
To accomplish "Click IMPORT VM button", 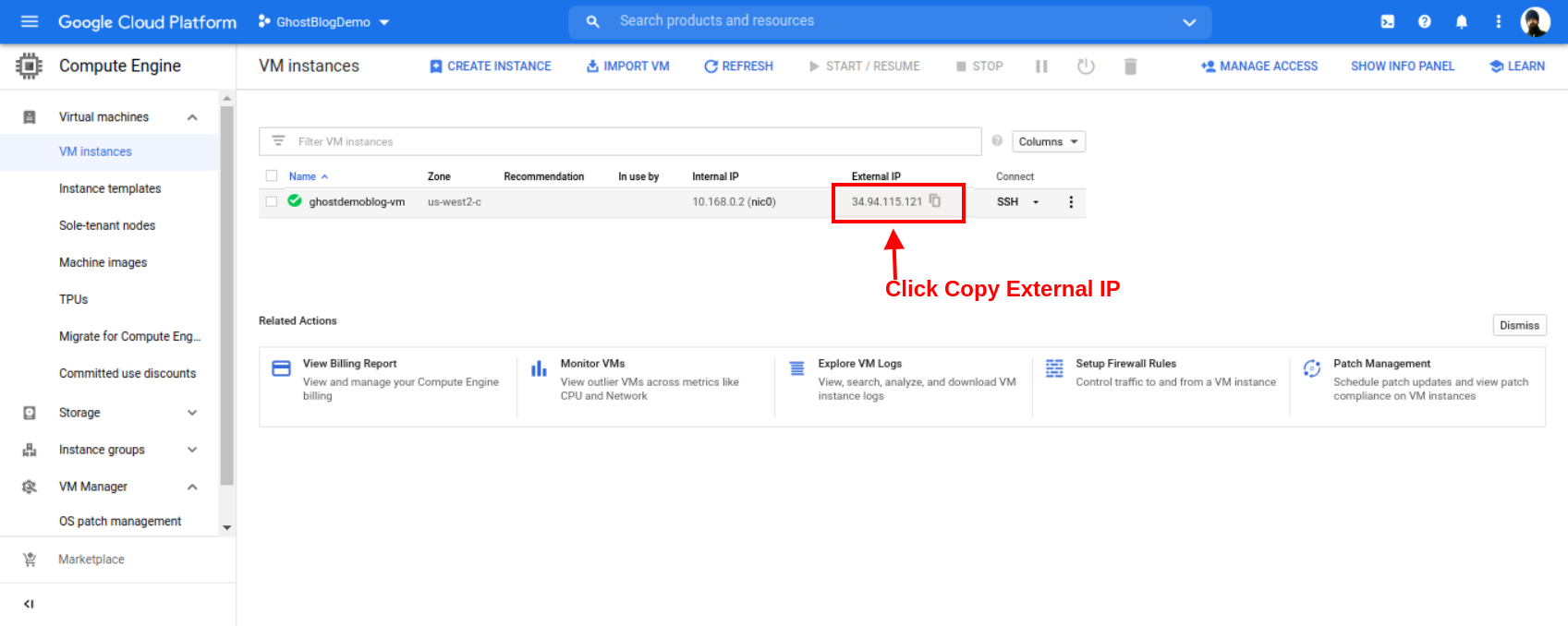I will (x=627, y=66).
